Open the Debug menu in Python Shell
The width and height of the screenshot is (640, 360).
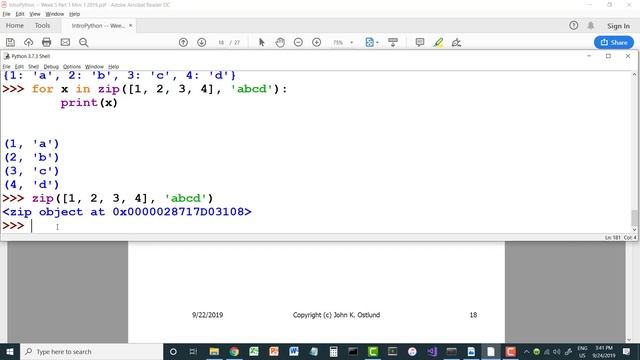pyautogui.click(x=51, y=67)
